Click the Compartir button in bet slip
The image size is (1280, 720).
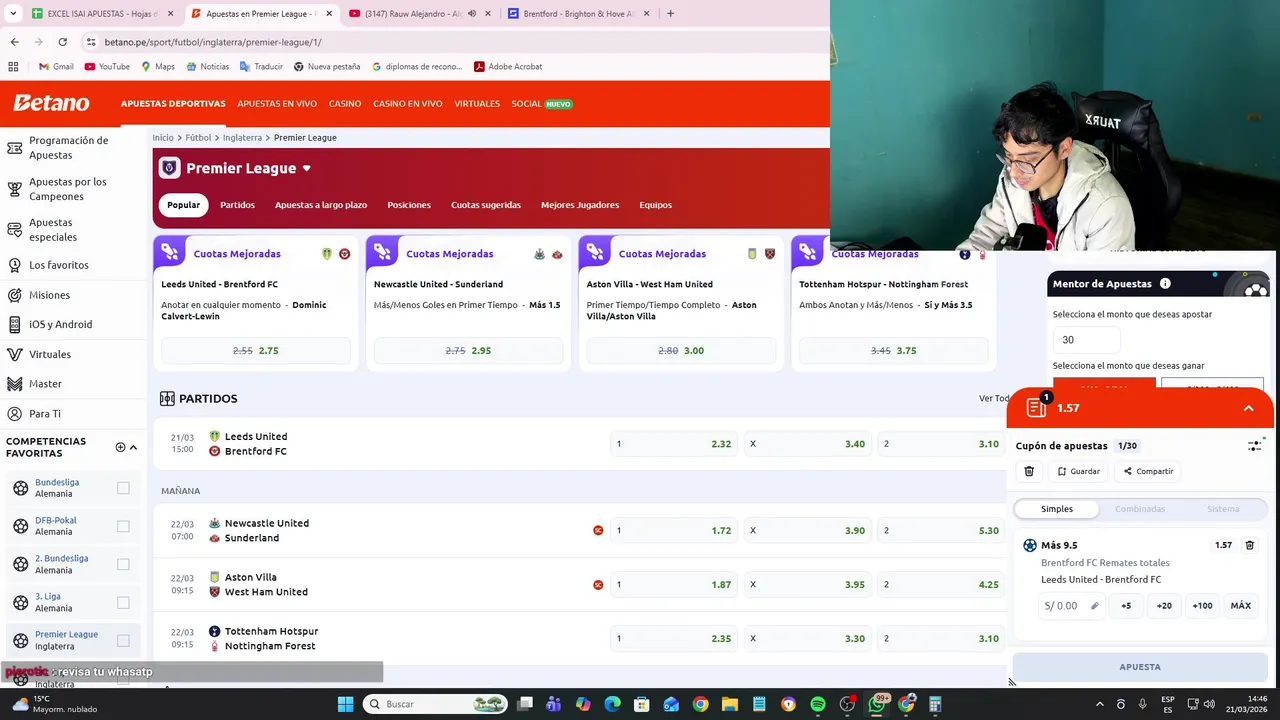click(1148, 471)
